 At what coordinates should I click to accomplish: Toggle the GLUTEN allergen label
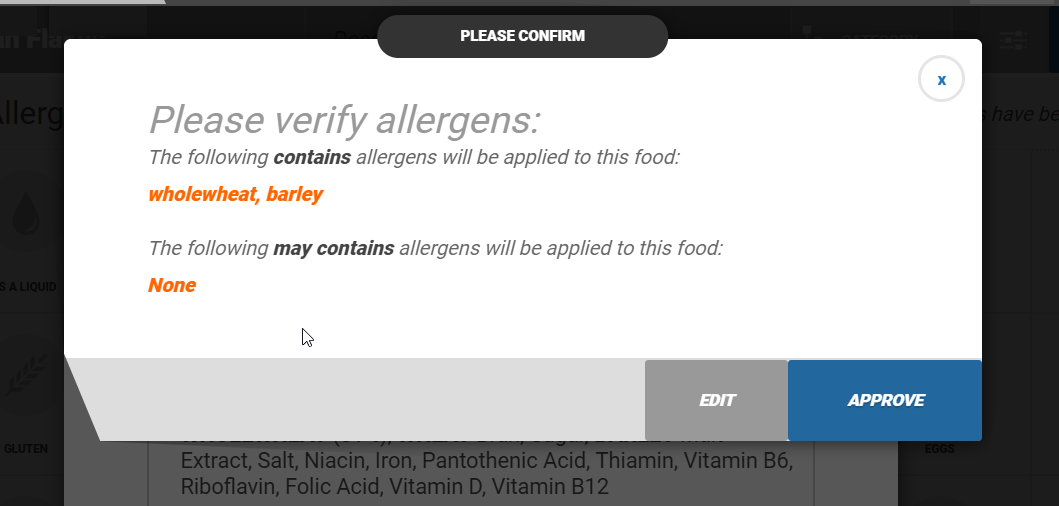point(26,449)
